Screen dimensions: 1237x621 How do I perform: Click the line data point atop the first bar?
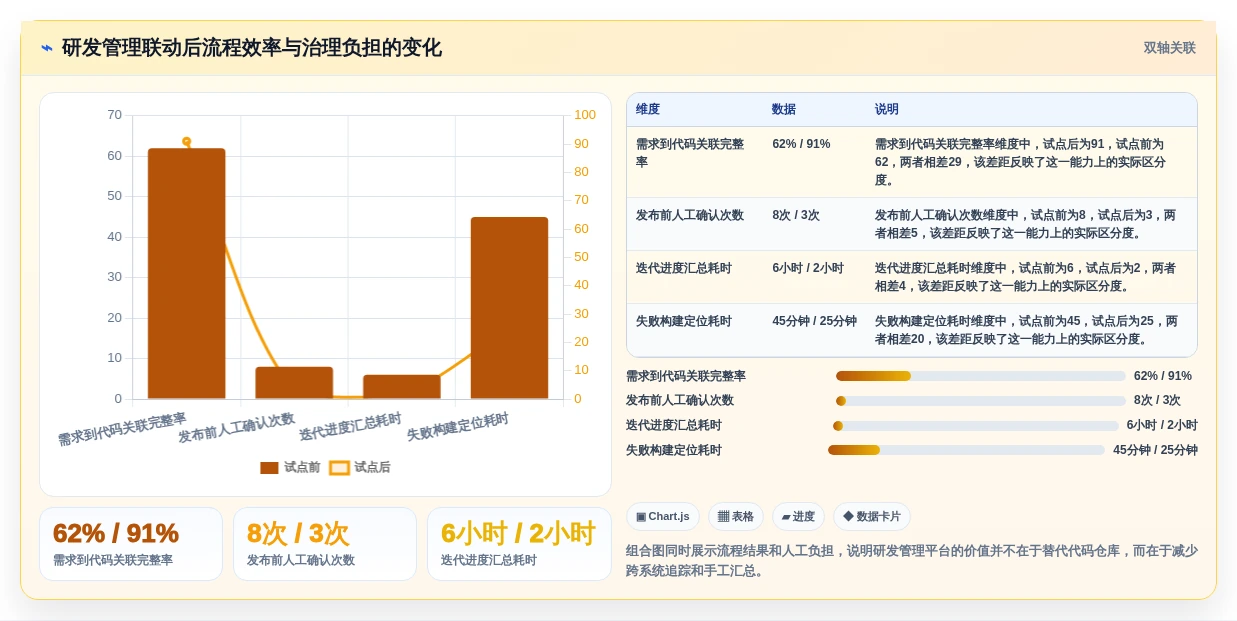point(187,141)
